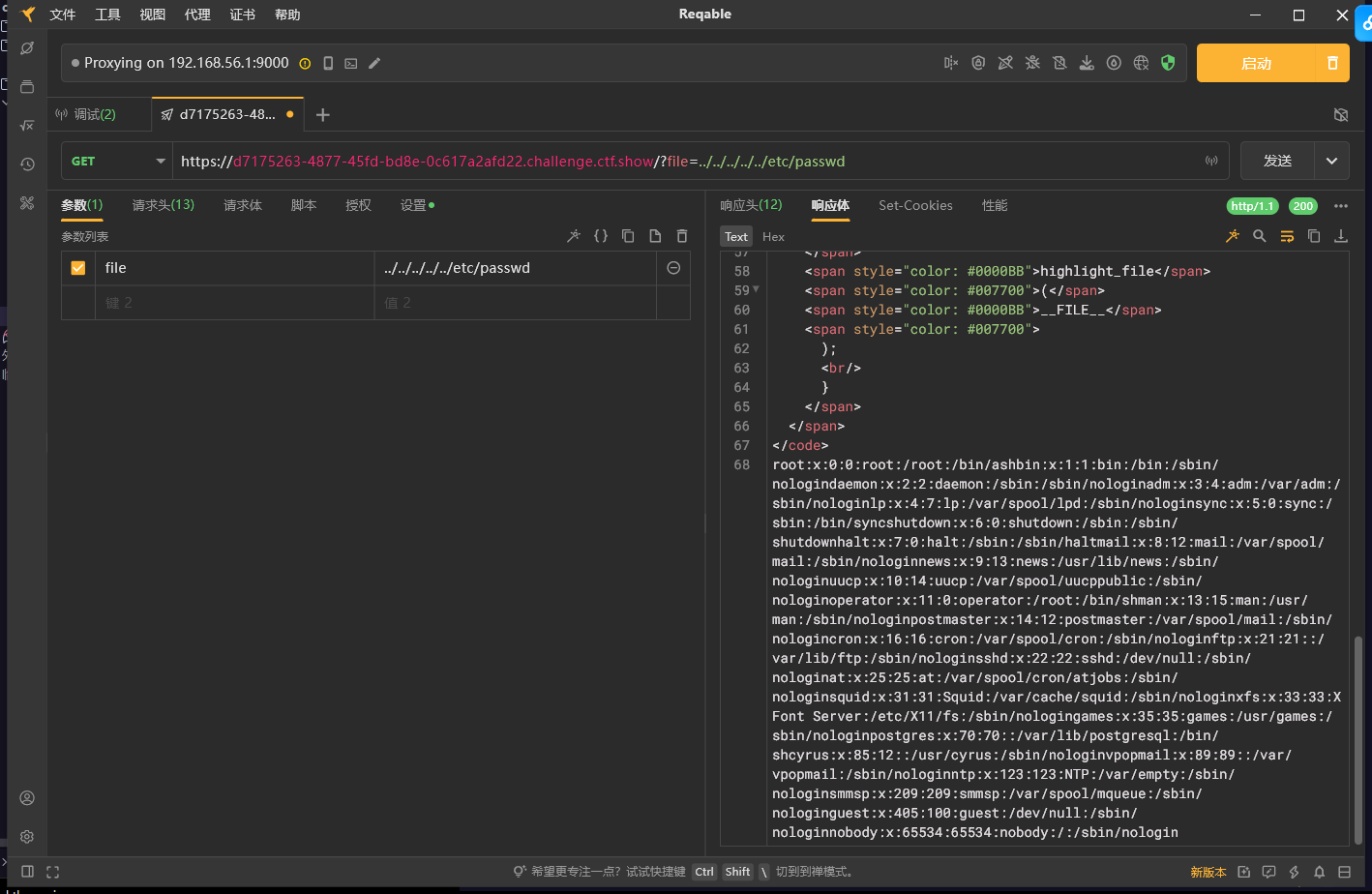
Task: Open the terminal proxy icon
Action: 351,63
